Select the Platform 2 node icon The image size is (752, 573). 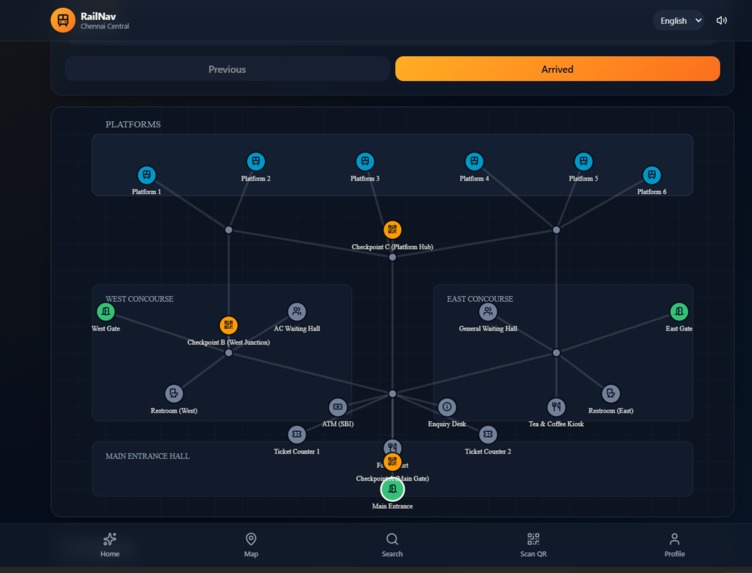tap(256, 162)
